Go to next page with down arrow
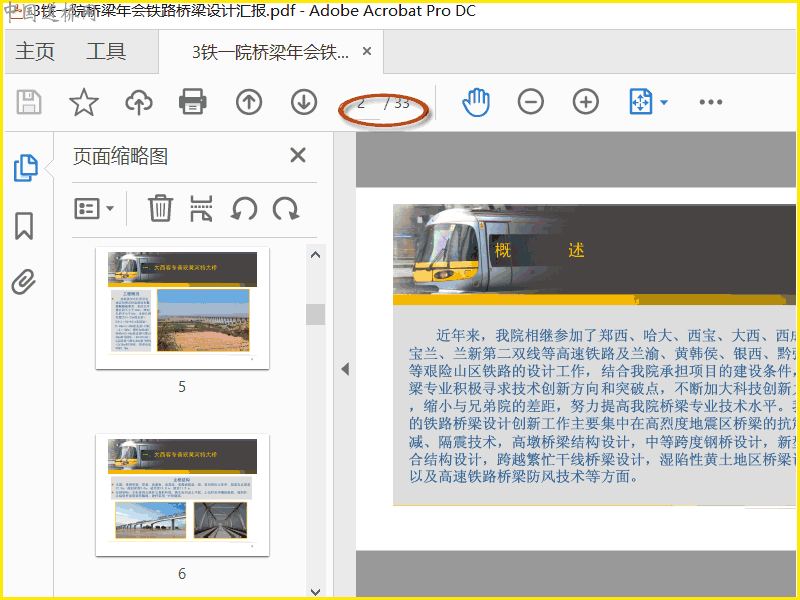The height and width of the screenshot is (600, 800). click(304, 102)
